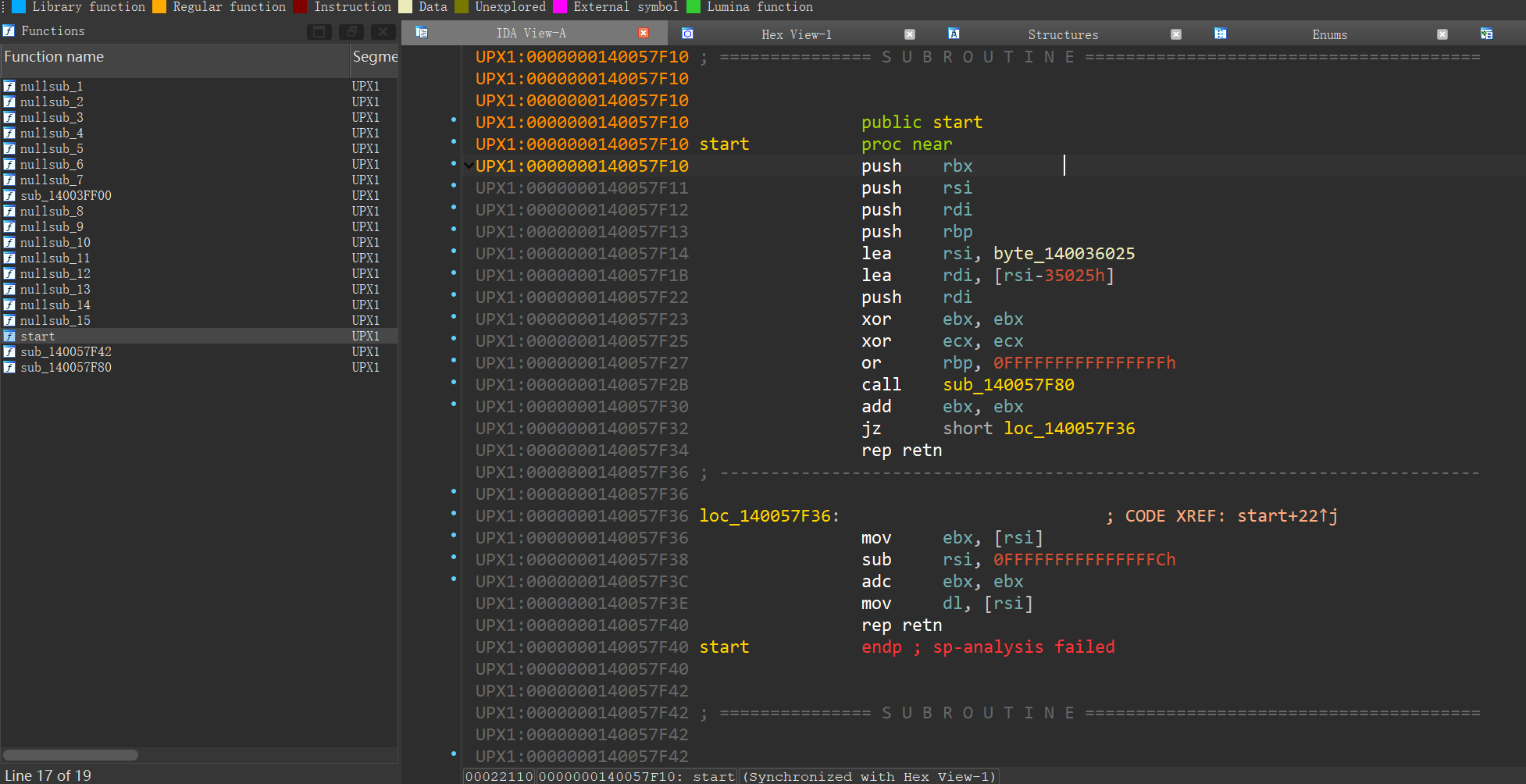Click 'Synchronized with Hex View-1' status

[869, 776]
